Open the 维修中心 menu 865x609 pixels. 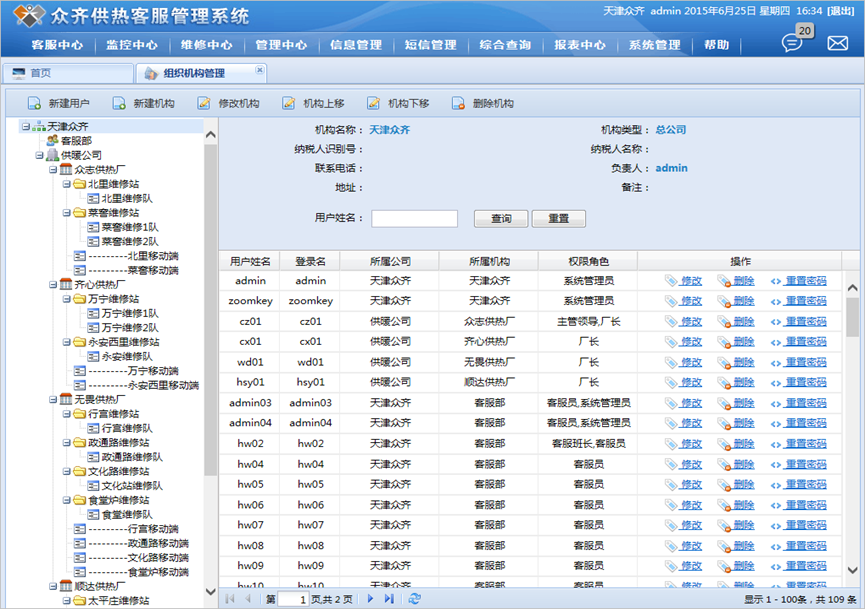207,45
